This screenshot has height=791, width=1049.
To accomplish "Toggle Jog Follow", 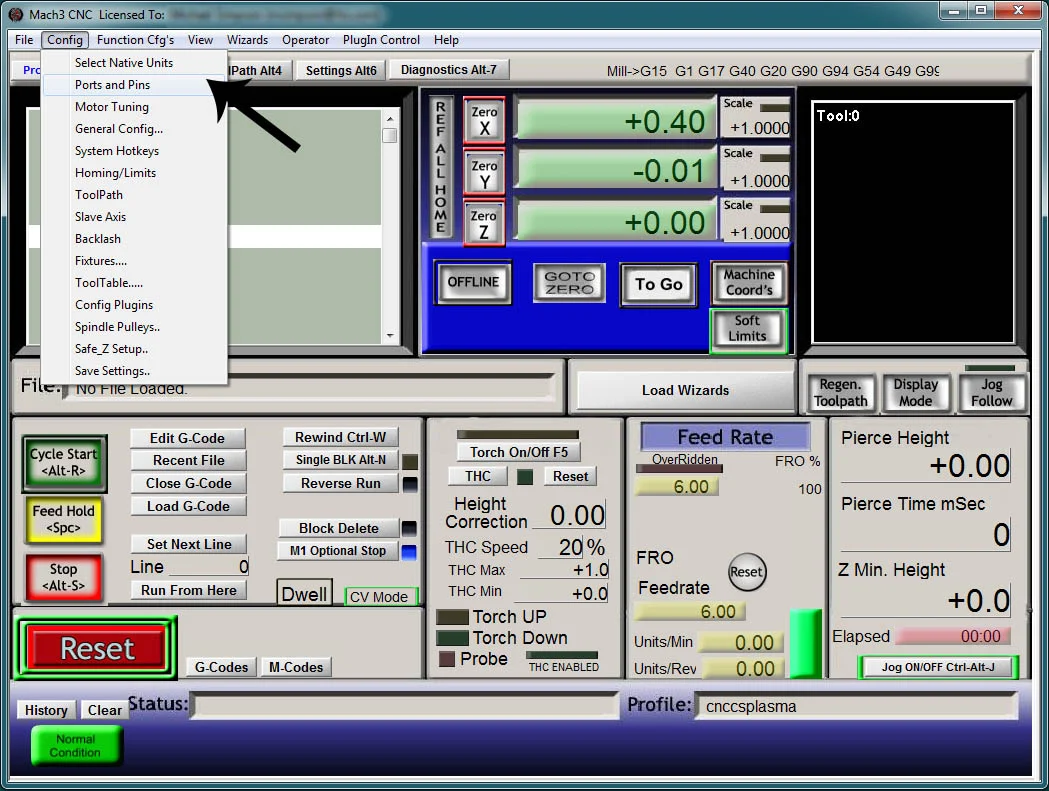I will click(991, 392).
